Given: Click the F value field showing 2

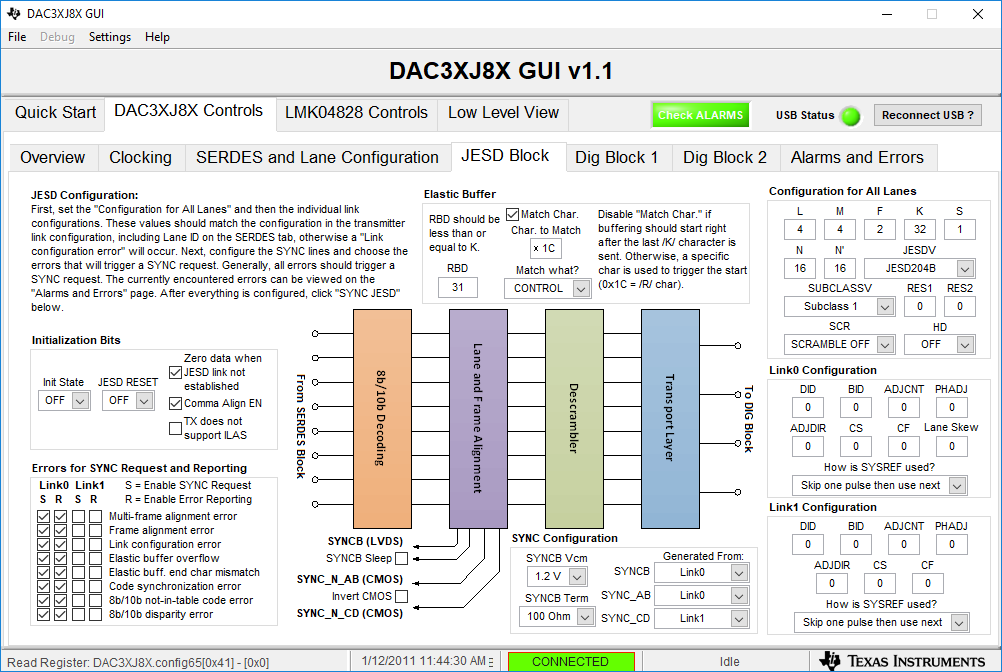Looking at the screenshot, I should click(879, 229).
